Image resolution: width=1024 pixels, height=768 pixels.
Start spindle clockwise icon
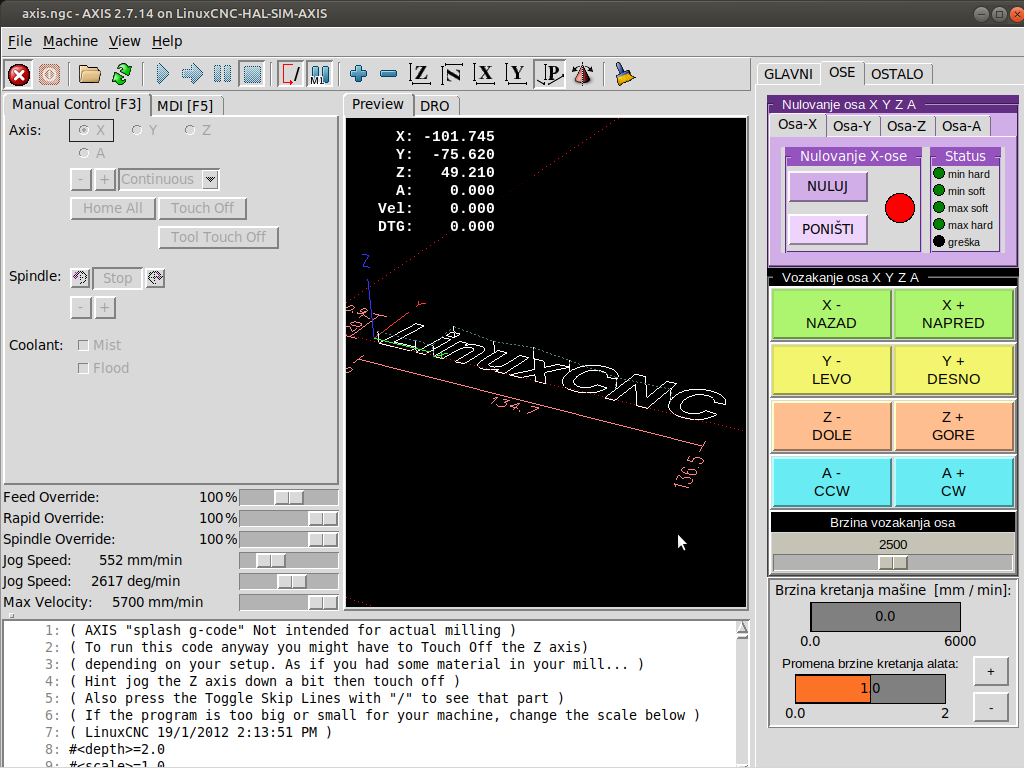coord(155,278)
